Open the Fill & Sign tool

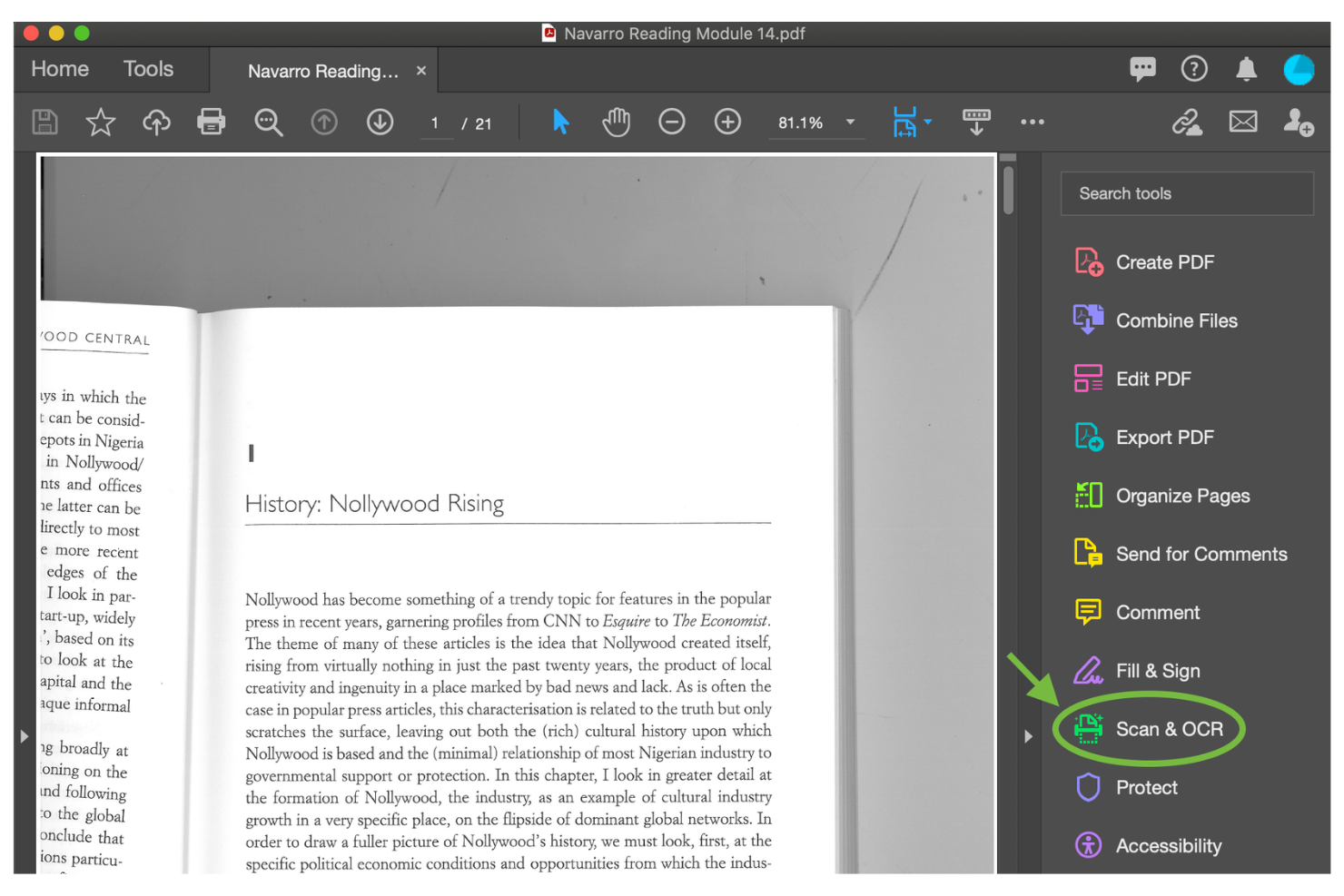coord(1158,670)
